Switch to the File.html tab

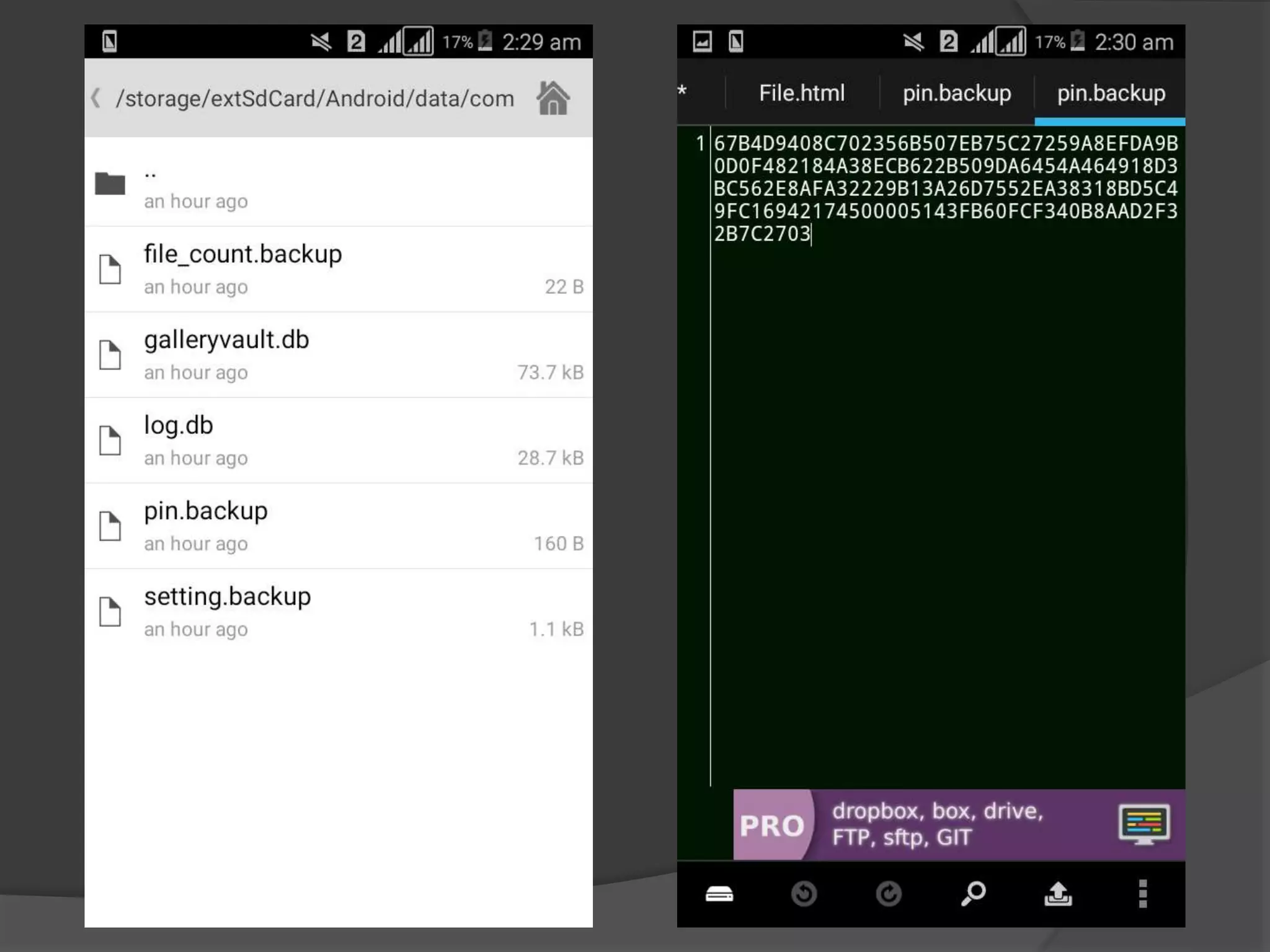(x=801, y=93)
